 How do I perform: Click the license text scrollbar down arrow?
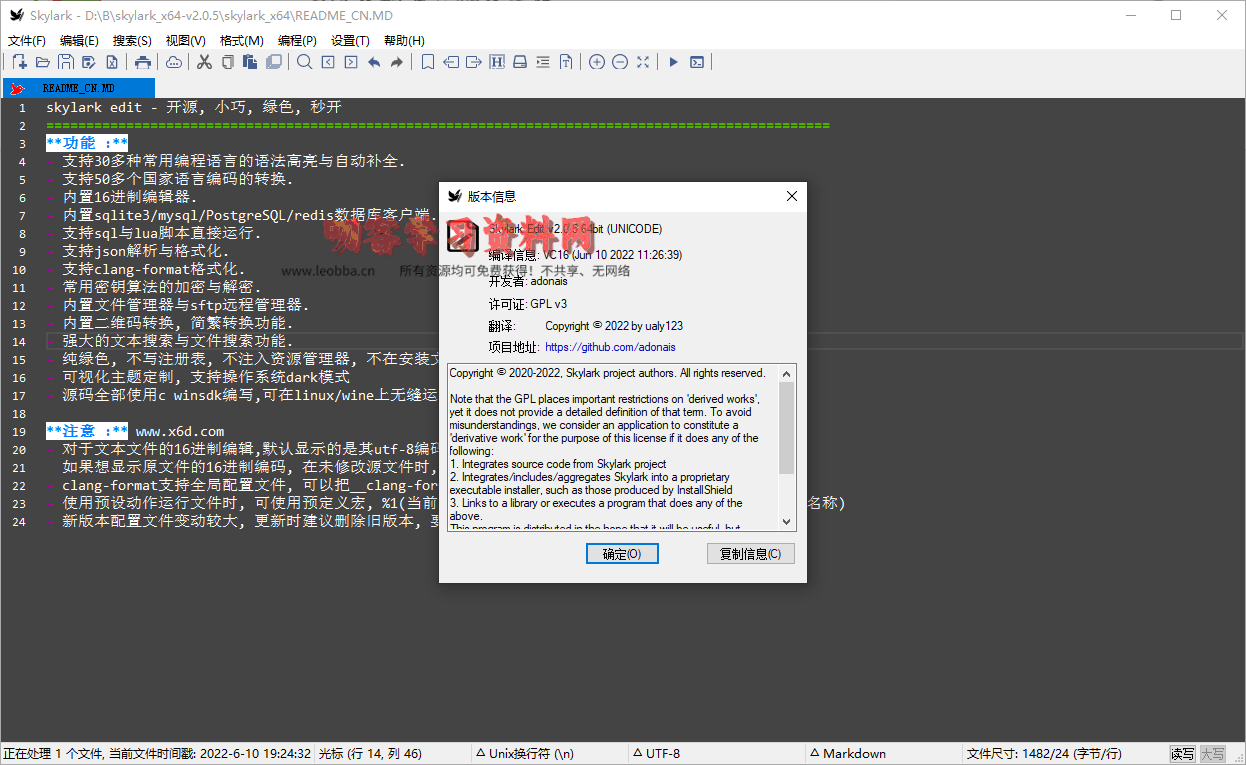click(786, 522)
